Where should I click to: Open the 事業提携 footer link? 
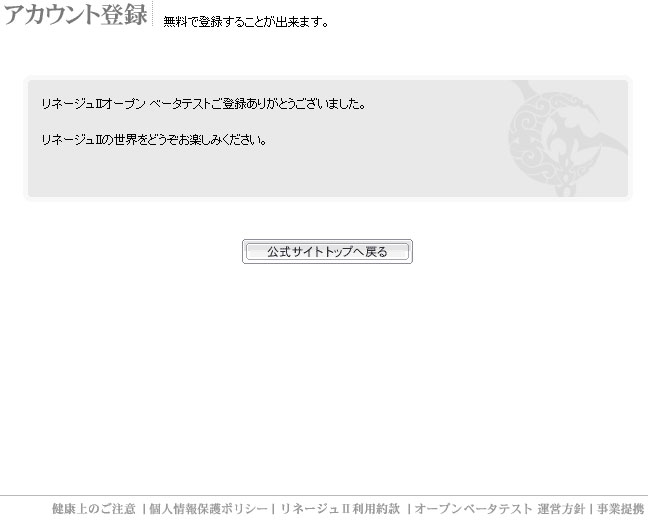click(621, 508)
